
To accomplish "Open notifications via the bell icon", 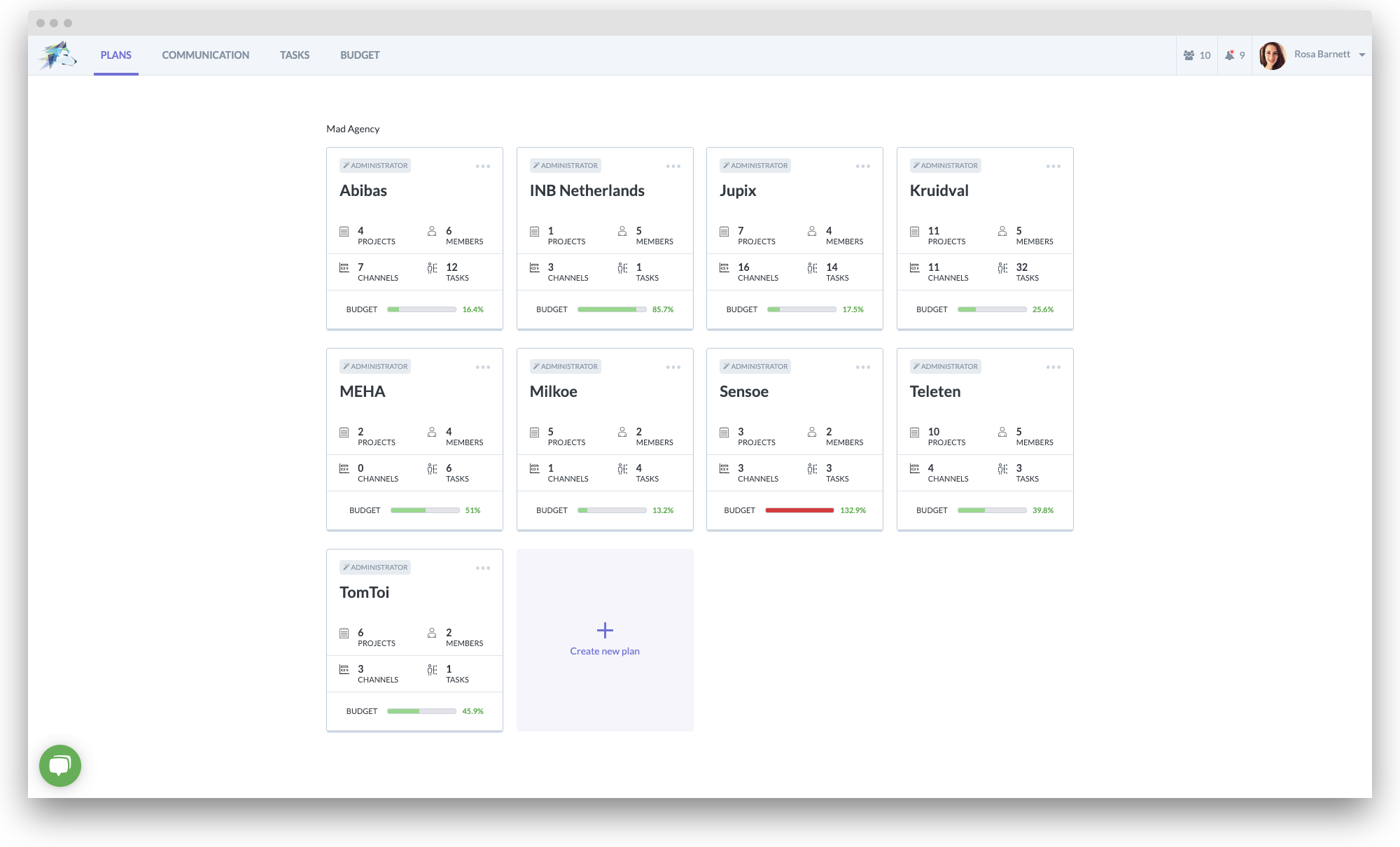I will [x=1231, y=55].
